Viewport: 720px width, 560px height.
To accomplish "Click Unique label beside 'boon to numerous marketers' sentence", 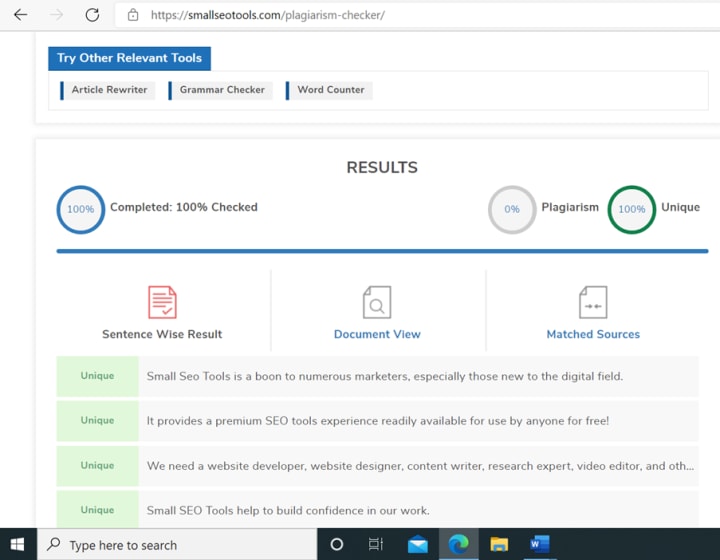I will 97,376.
